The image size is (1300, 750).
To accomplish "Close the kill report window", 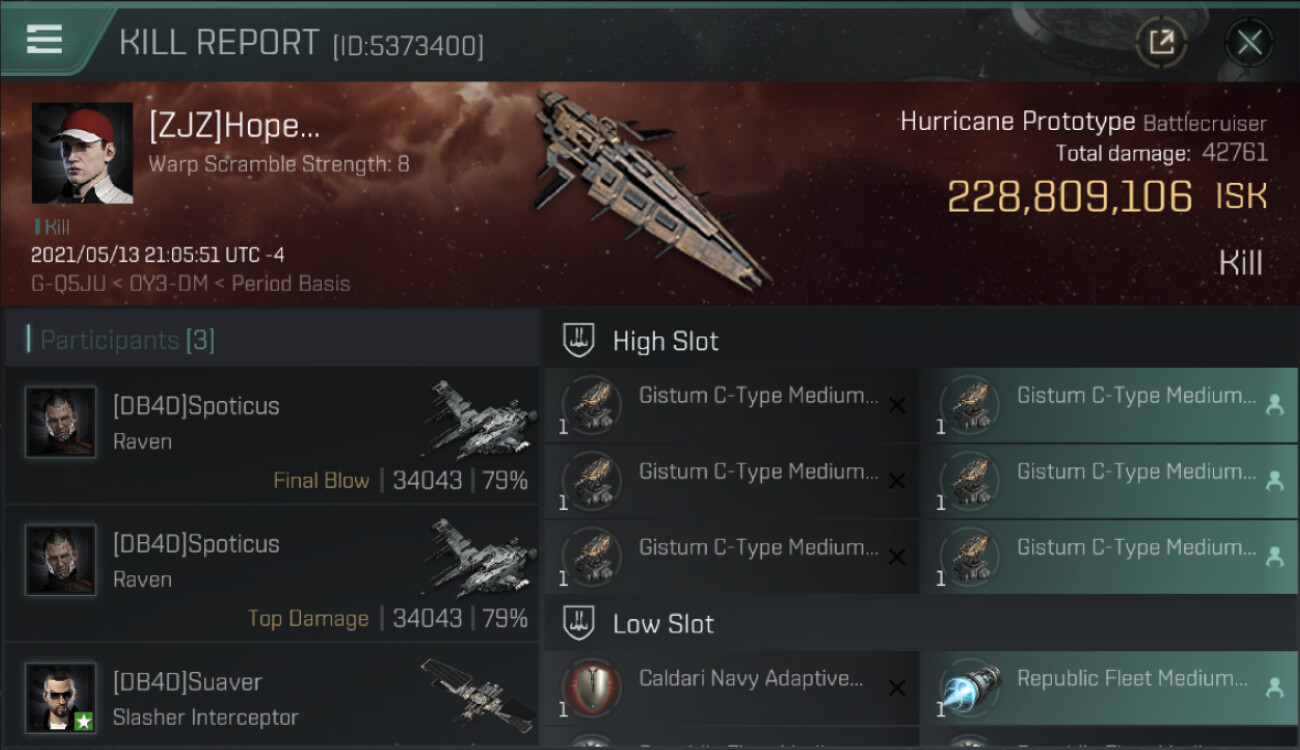I will coord(1249,42).
